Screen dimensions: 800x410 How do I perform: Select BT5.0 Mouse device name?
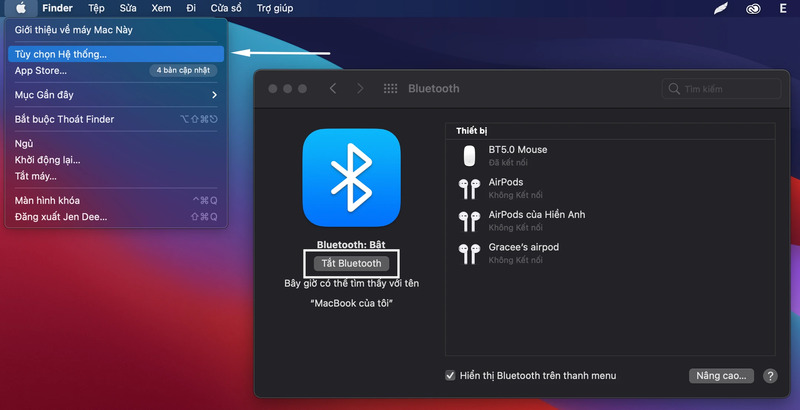(518, 149)
